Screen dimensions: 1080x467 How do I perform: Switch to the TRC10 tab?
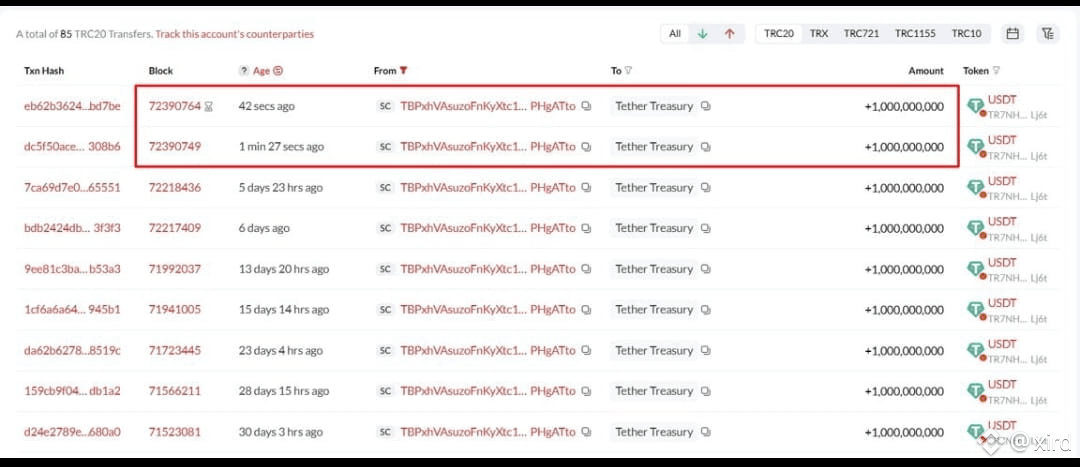tap(966, 34)
